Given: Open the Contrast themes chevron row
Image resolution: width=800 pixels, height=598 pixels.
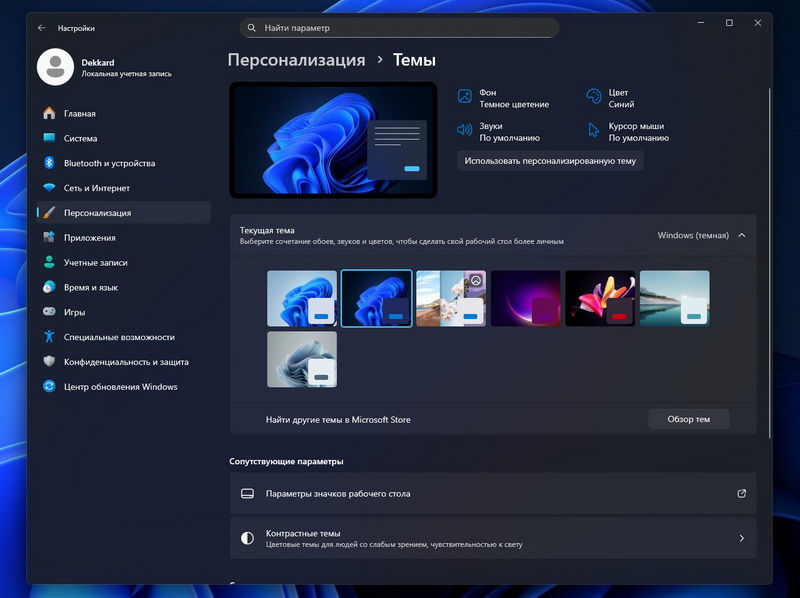Looking at the screenshot, I should pyautogui.click(x=741, y=538).
